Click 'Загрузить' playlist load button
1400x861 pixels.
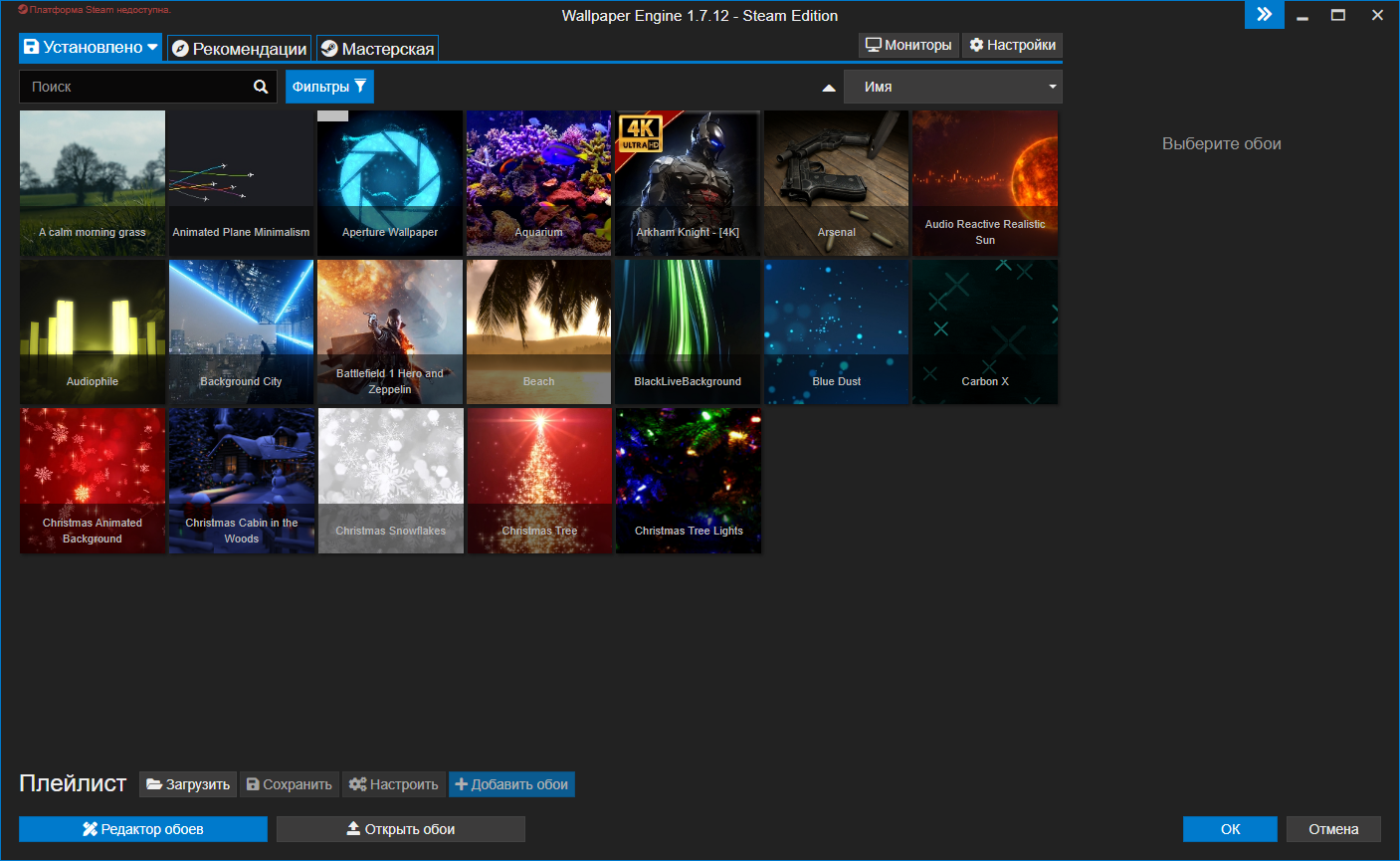pyautogui.click(x=188, y=784)
